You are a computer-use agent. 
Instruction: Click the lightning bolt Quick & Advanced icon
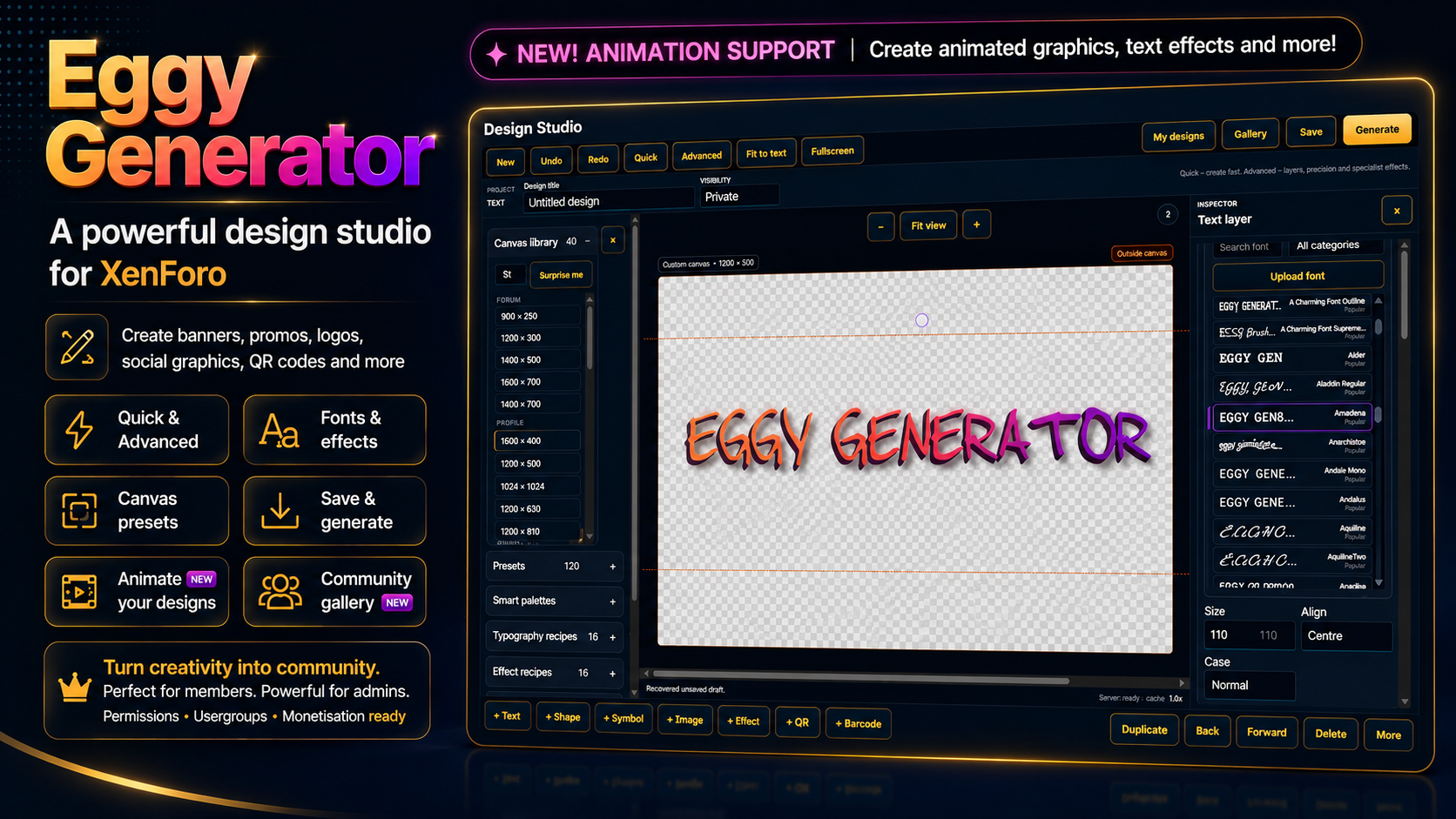click(x=79, y=430)
